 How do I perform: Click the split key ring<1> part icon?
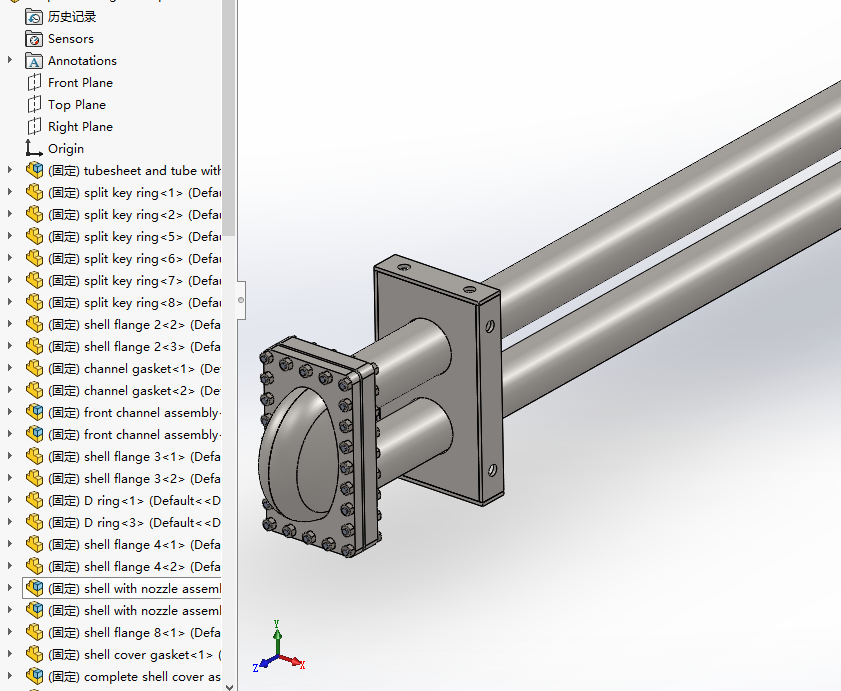tap(34, 193)
